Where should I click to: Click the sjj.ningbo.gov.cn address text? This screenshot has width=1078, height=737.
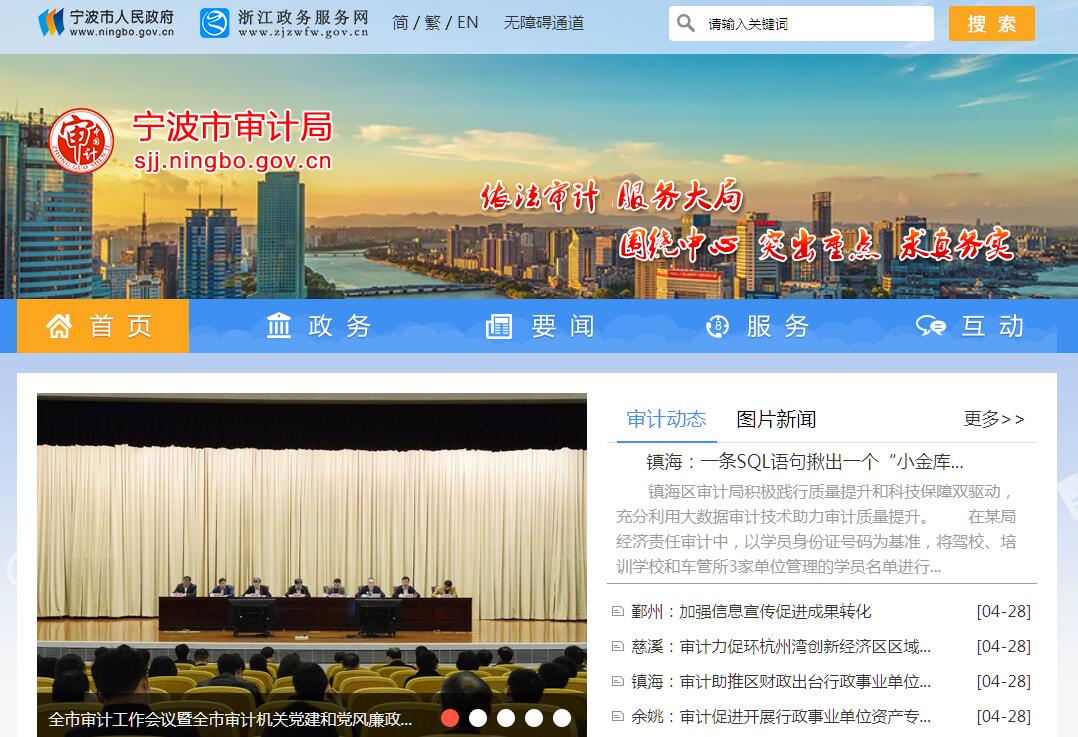point(232,161)
